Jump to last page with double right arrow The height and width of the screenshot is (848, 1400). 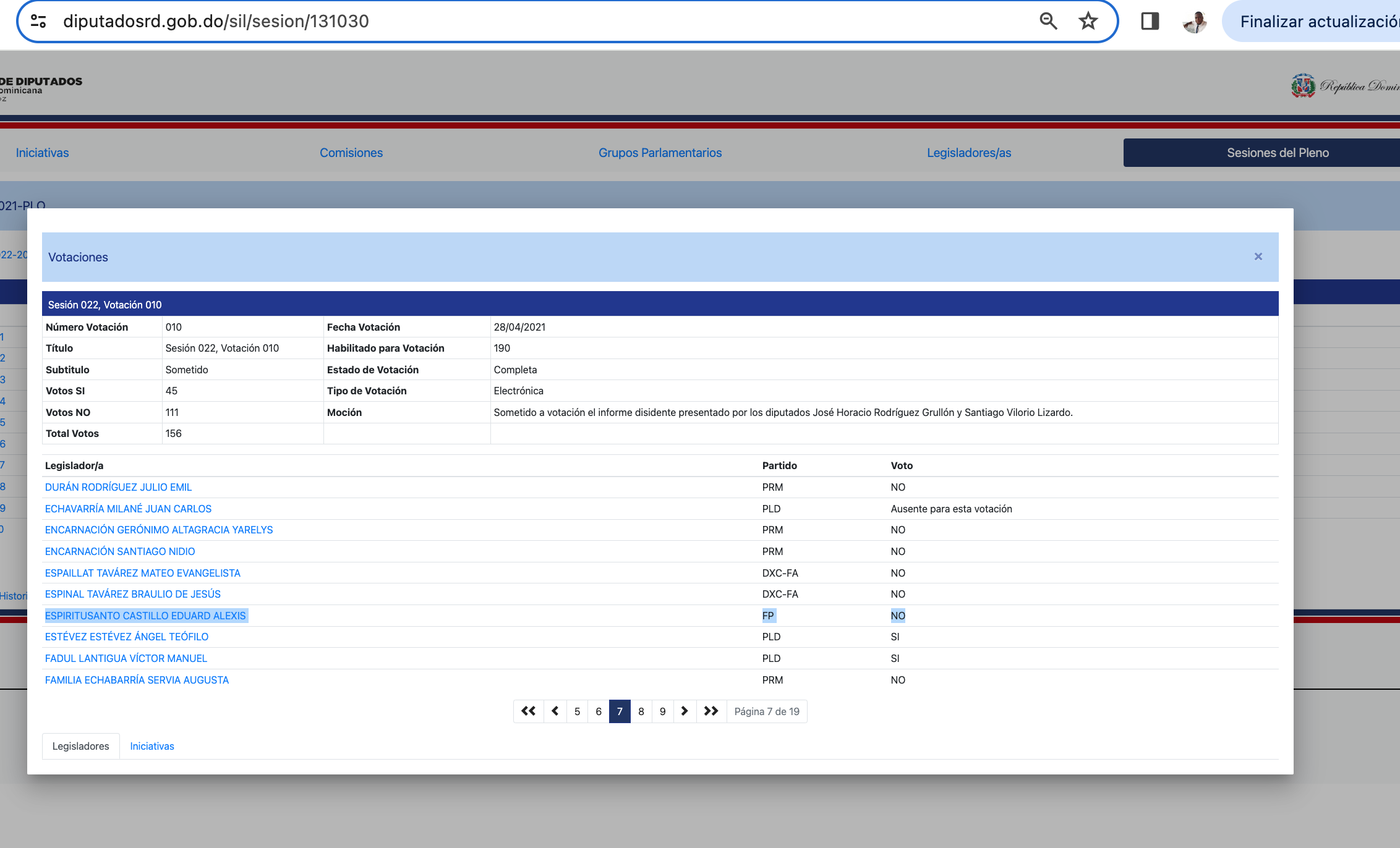pos(711,711)
